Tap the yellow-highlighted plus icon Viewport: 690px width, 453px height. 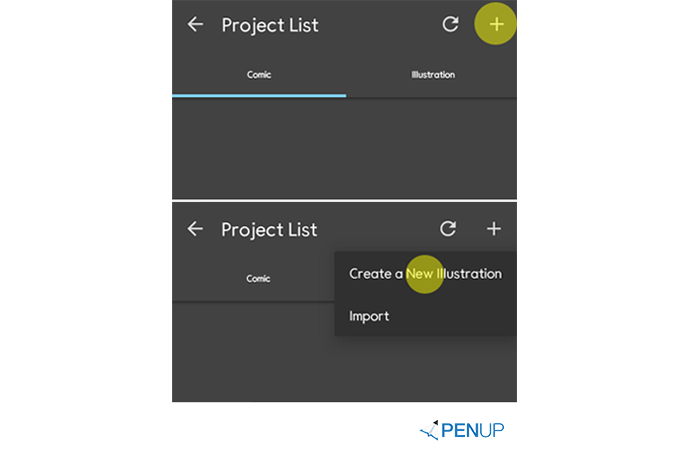click(x=496, y=24)
